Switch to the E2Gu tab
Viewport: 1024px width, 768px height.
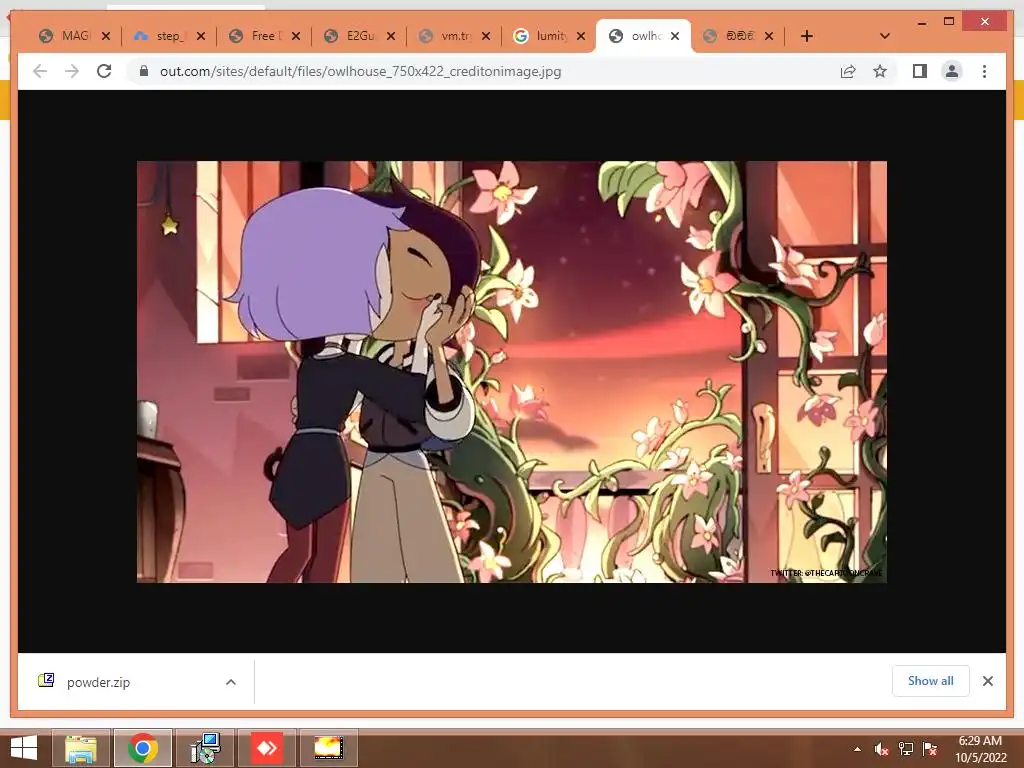(x=351, y=36)
